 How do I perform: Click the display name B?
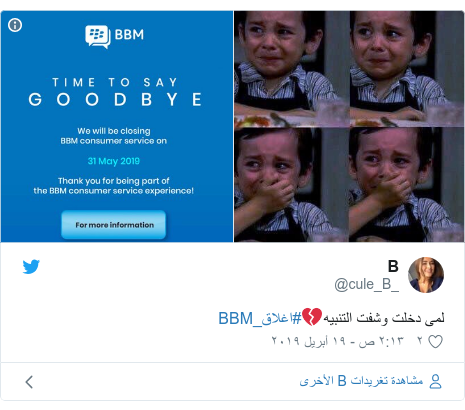tap(393, 266)
